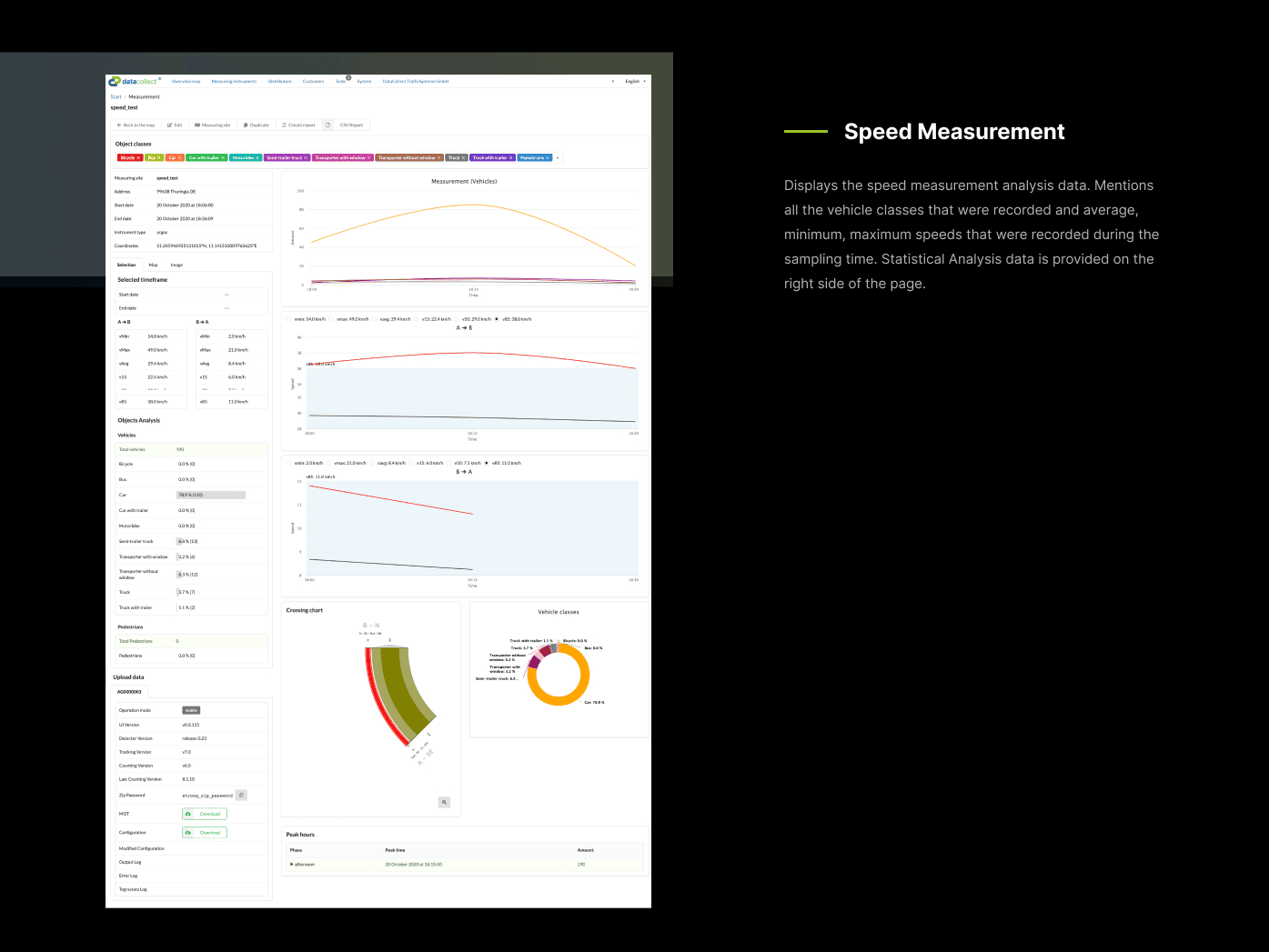Expand the object classes dropdown arrow

coord(559,158)
